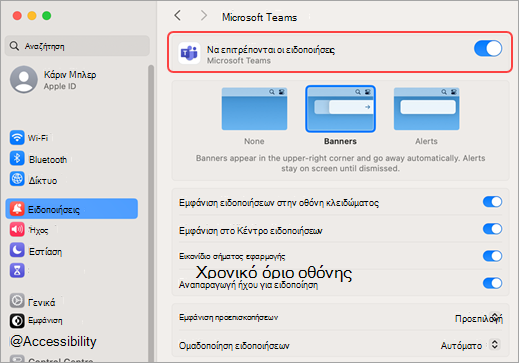
Task: Click the Δίκτυο globe icon
Action: pos(17,179)
